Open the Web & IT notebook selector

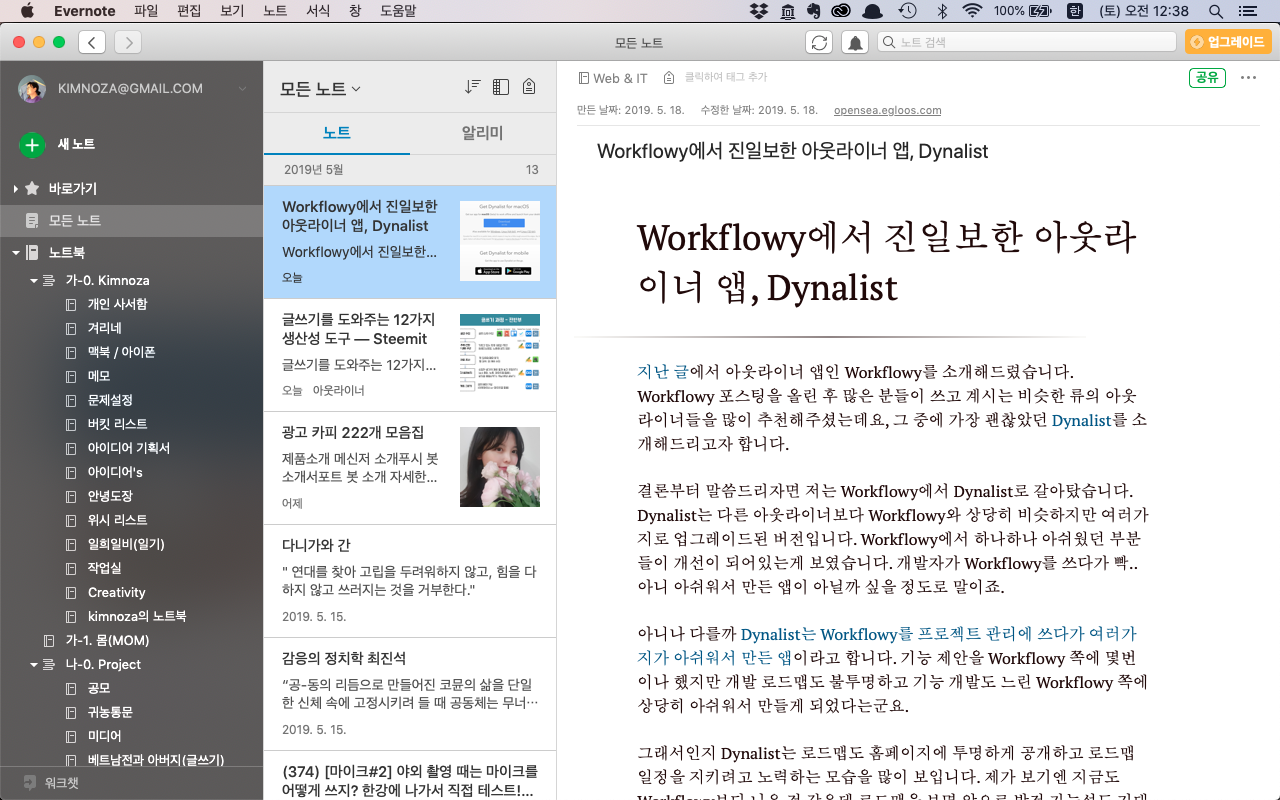tap(613, 78)
